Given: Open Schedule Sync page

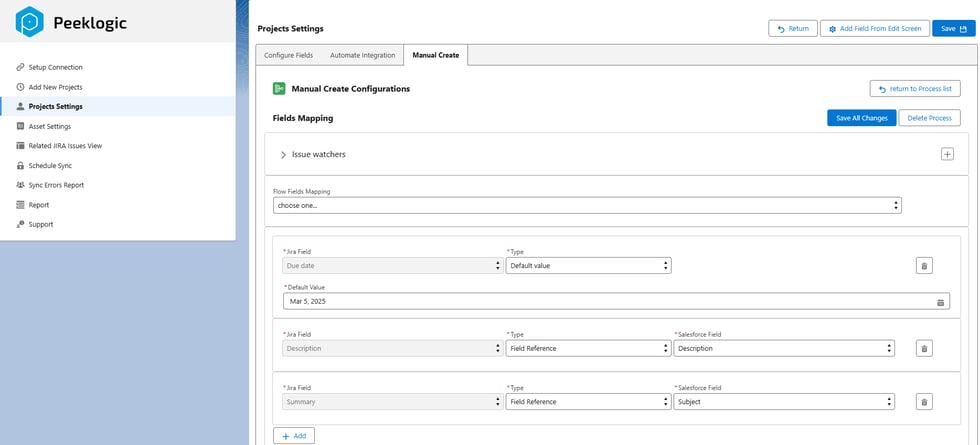Looking at the screenshot, I should 50,166.
